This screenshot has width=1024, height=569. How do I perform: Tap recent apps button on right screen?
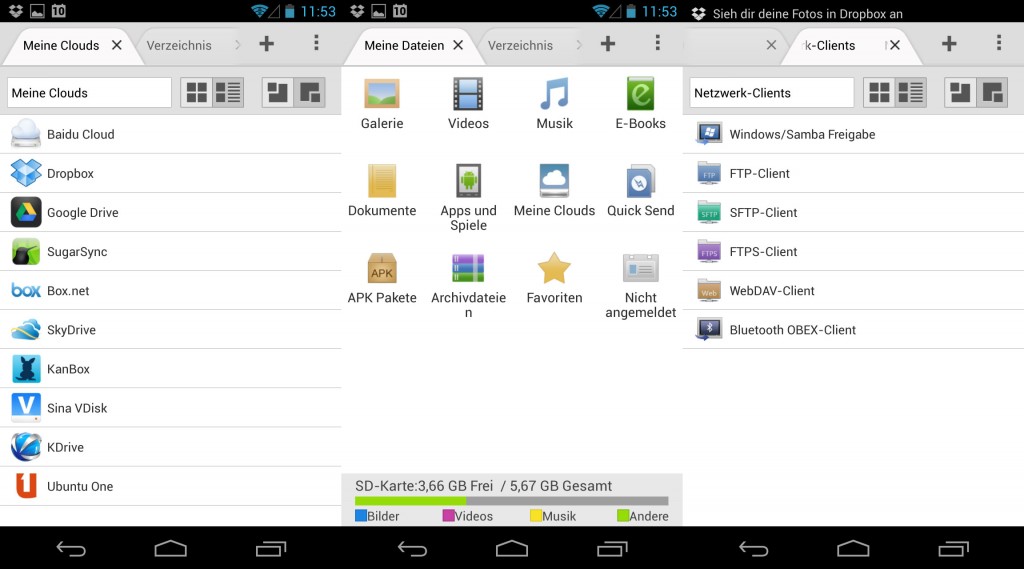click(953, 549)
